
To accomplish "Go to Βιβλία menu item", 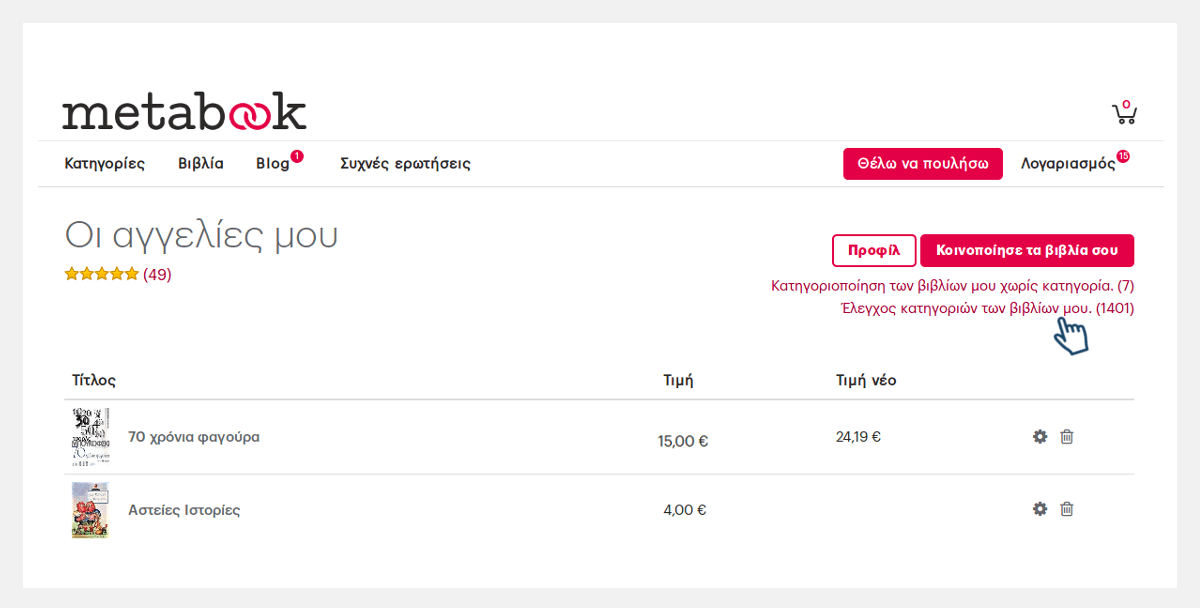I will point(200,164).
